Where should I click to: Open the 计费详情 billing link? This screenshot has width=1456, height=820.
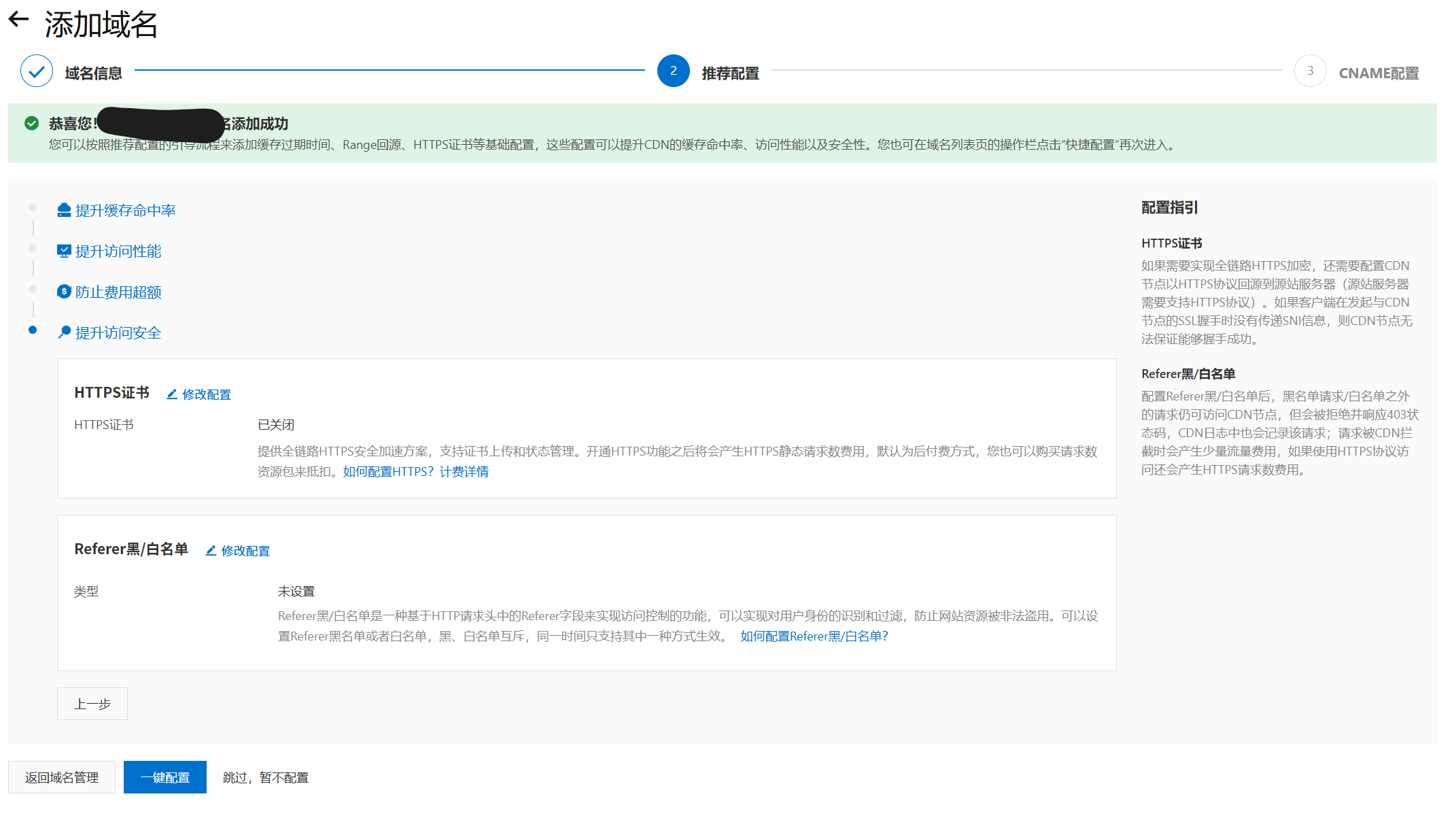pos(464,472)
